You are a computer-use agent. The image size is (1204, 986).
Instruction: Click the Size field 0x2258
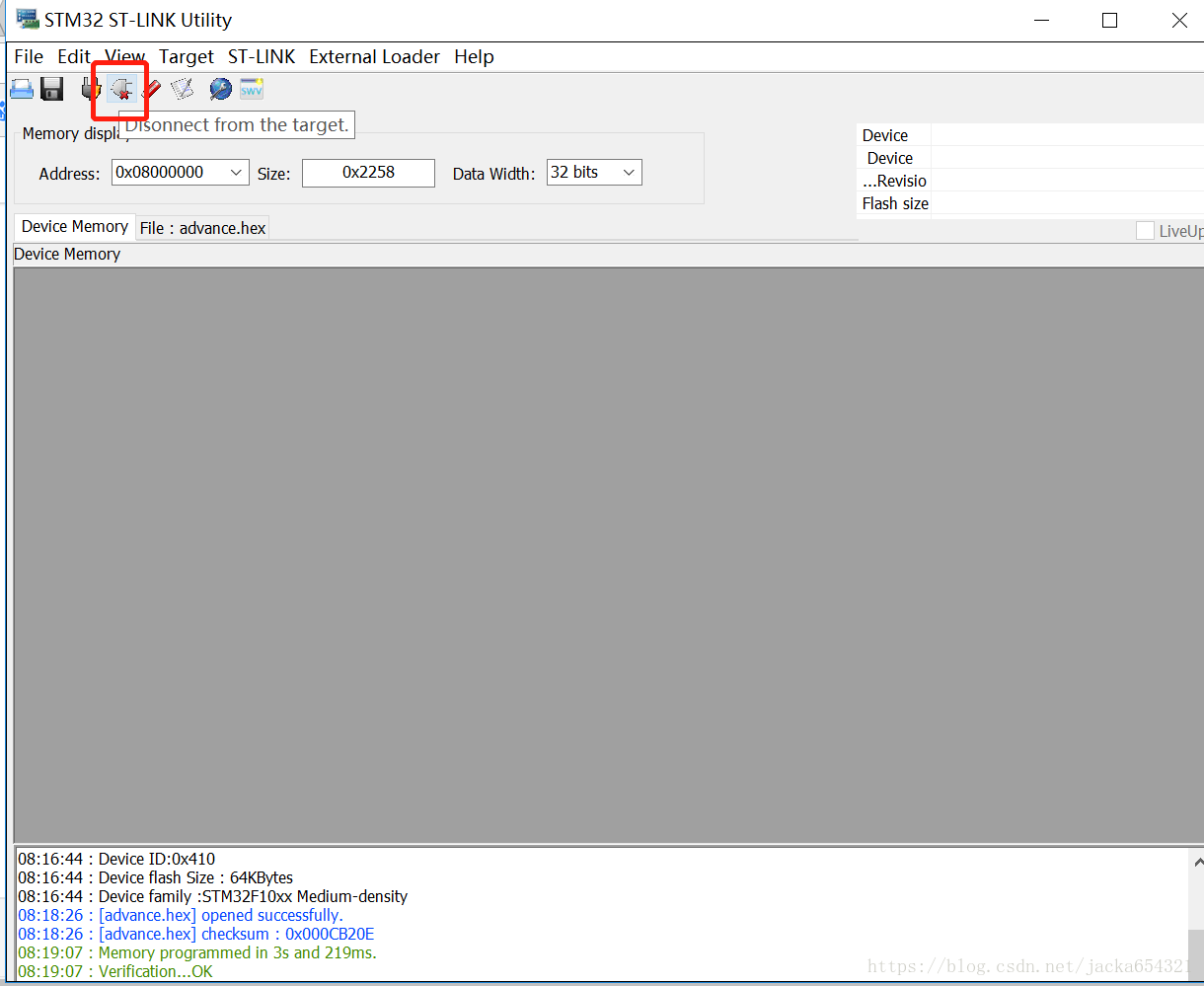pos(368,173)
